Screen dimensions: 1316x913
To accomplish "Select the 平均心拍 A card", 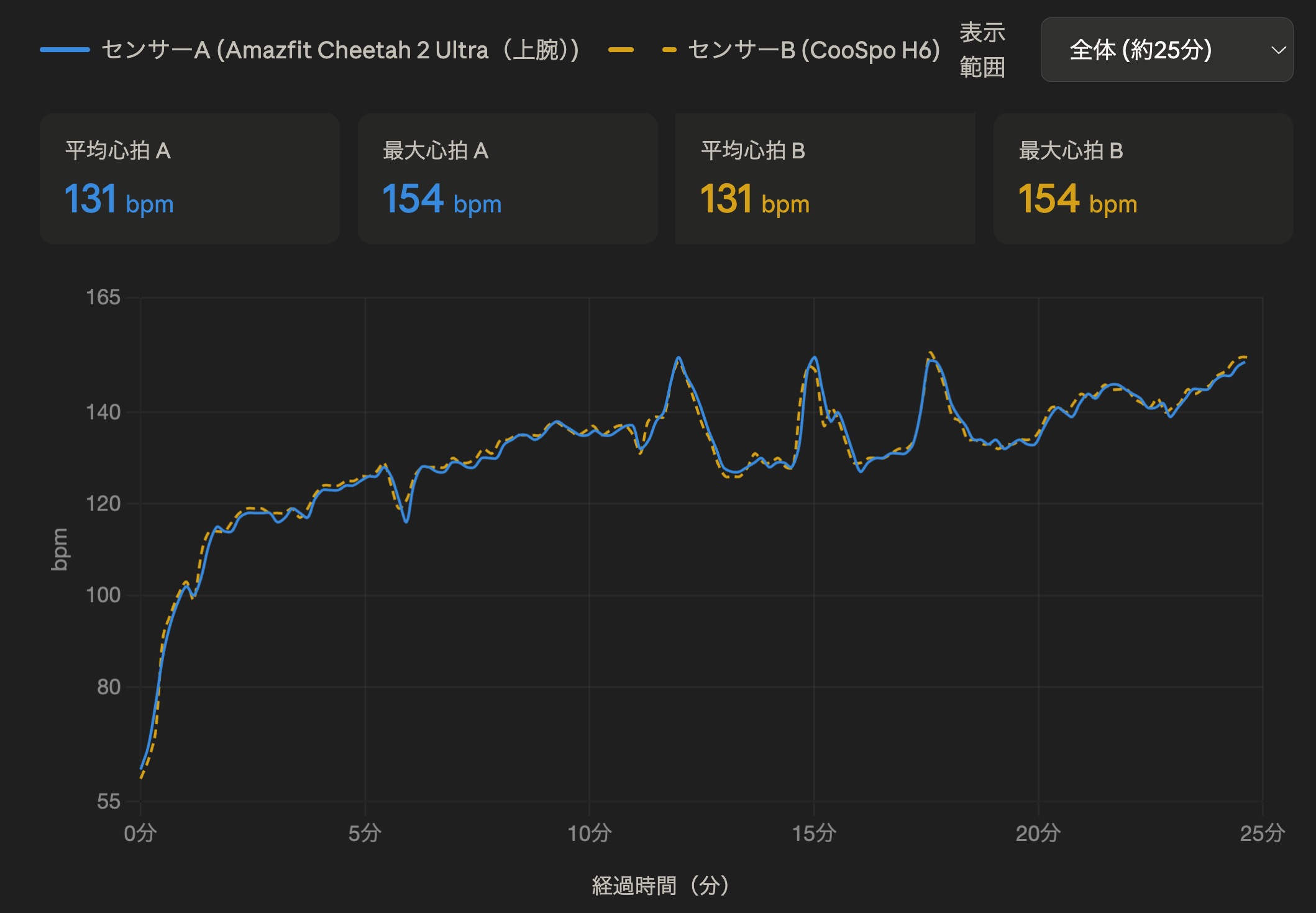I will coord(190,178).
